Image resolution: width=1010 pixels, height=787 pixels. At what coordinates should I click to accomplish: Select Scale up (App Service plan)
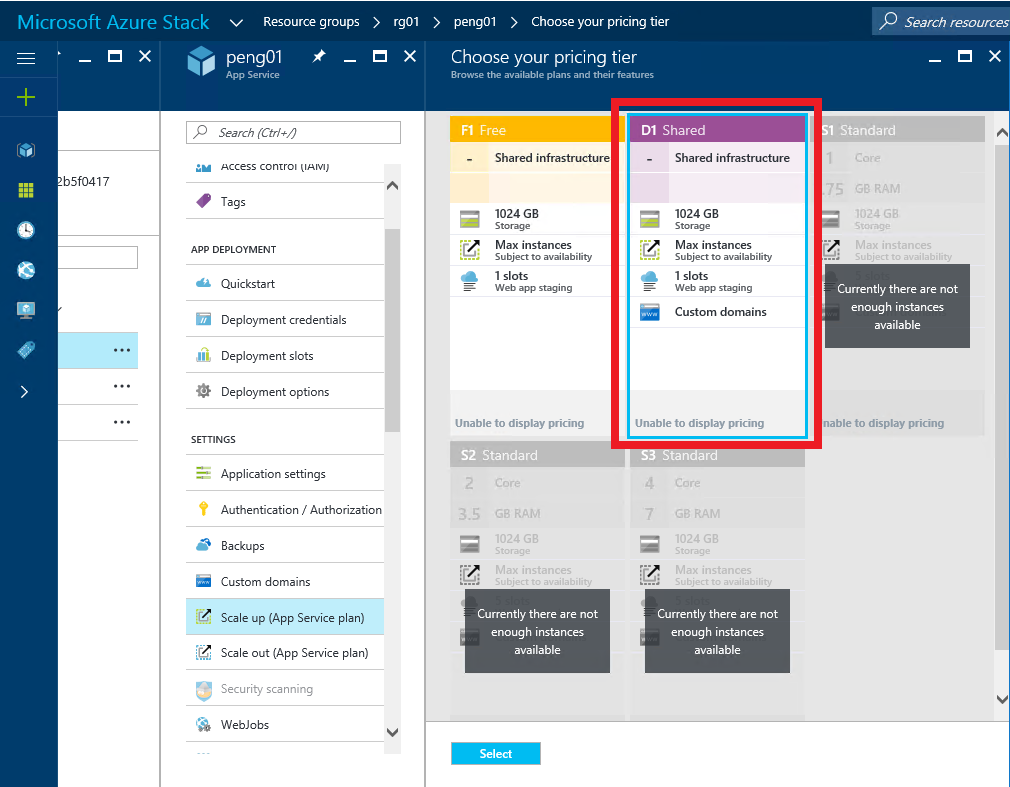click(x=285, y=617)
